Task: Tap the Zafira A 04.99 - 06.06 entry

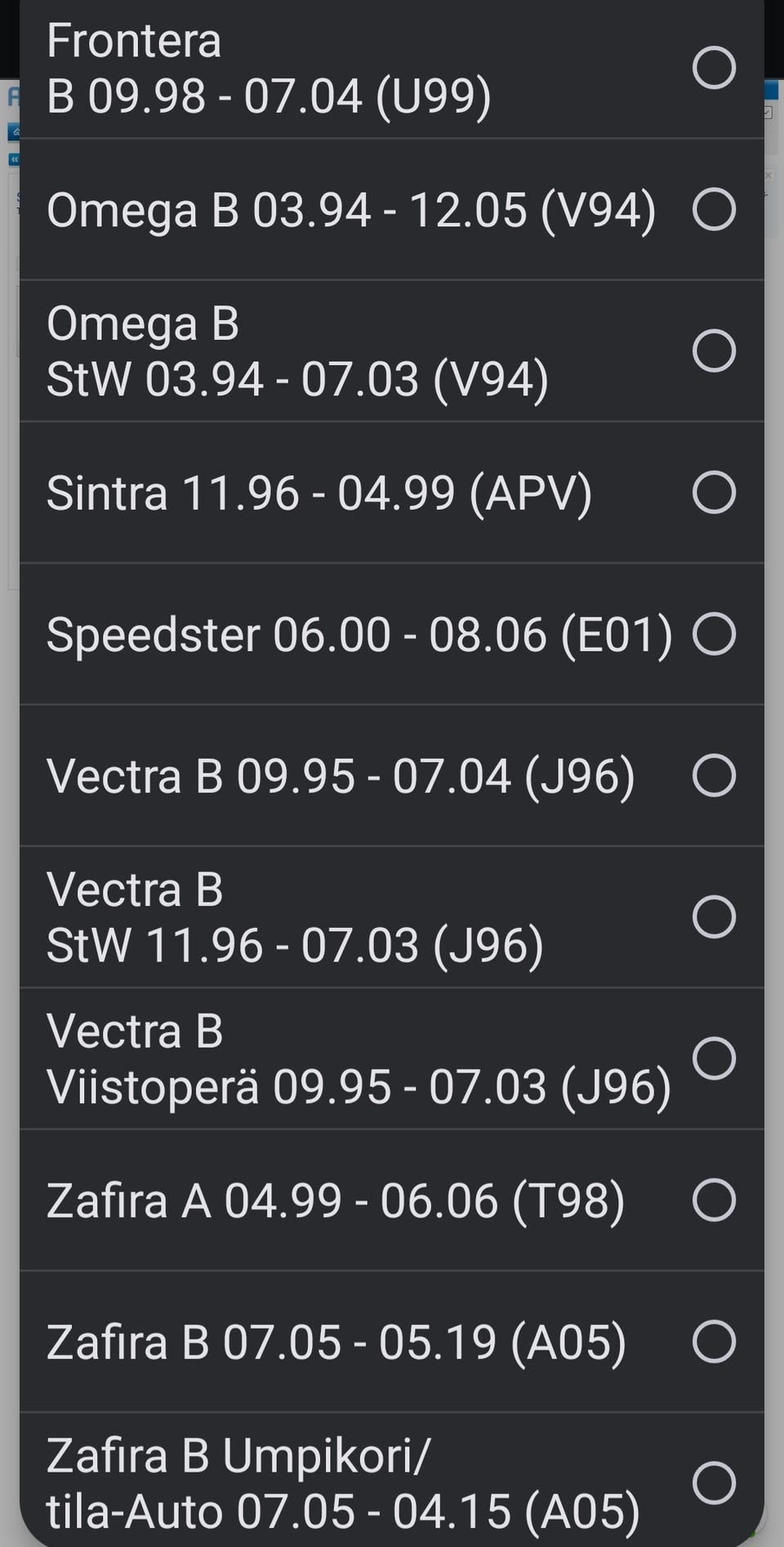Action: coord(335,1201)
